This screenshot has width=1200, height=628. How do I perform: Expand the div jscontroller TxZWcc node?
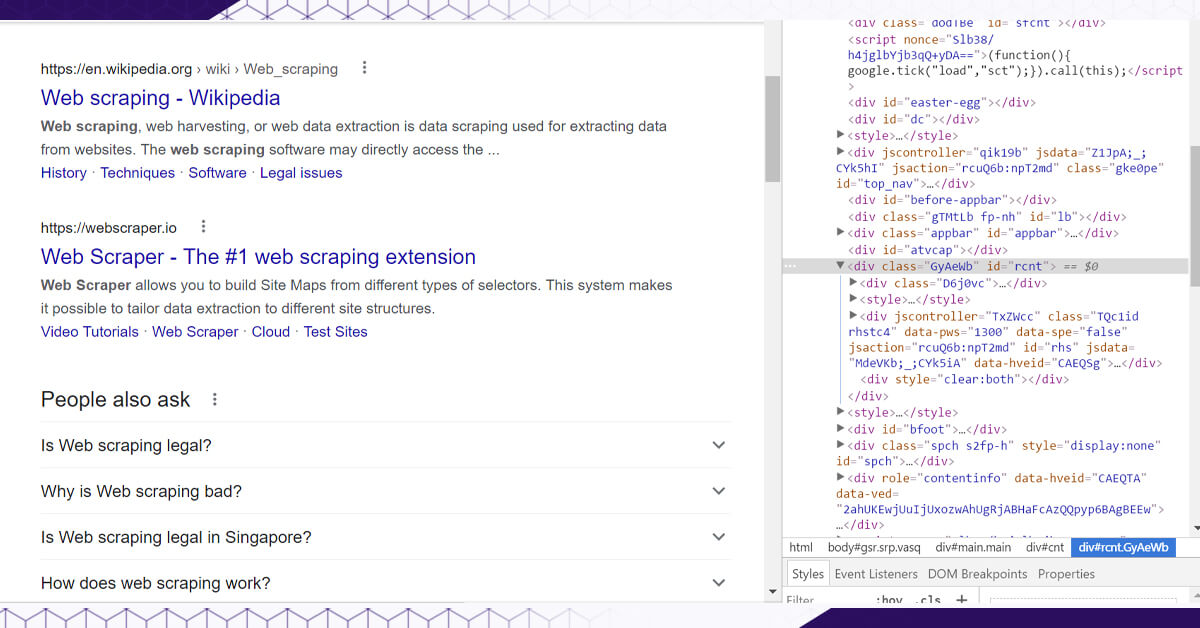(853, 316)
